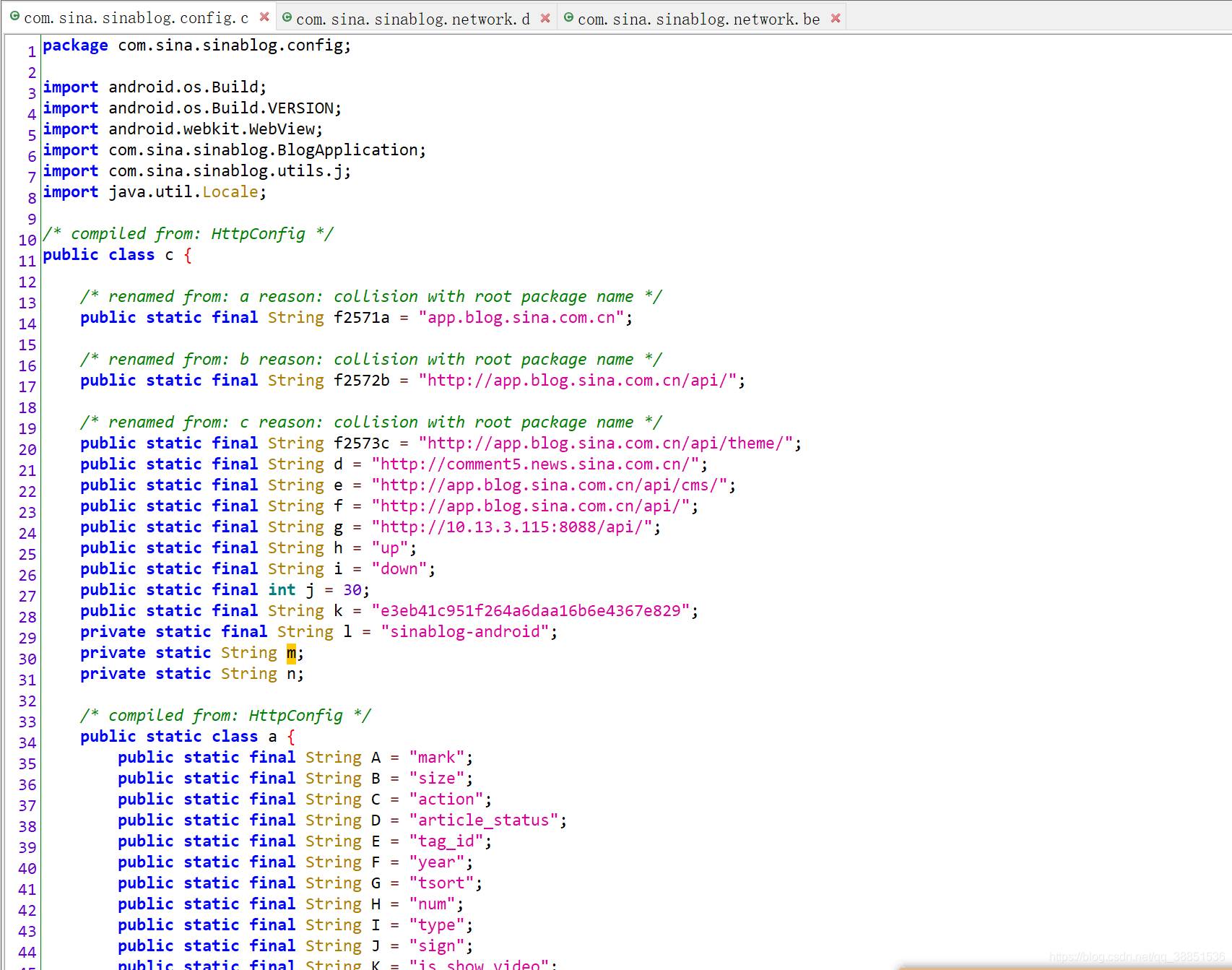Click the "renamed from: b" comment

[x=371, y=360]
